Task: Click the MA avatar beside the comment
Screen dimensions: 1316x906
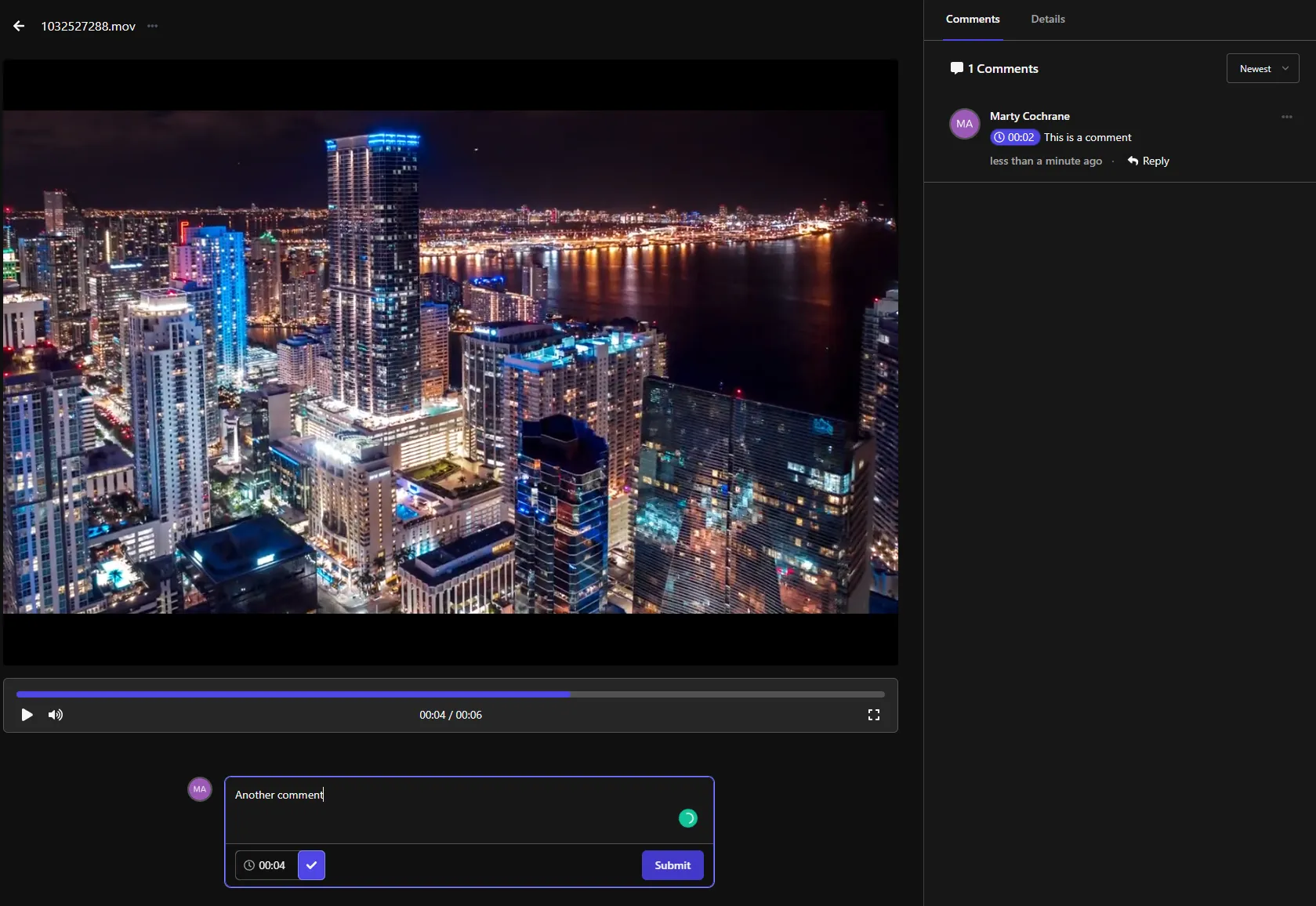Action: 964,124
